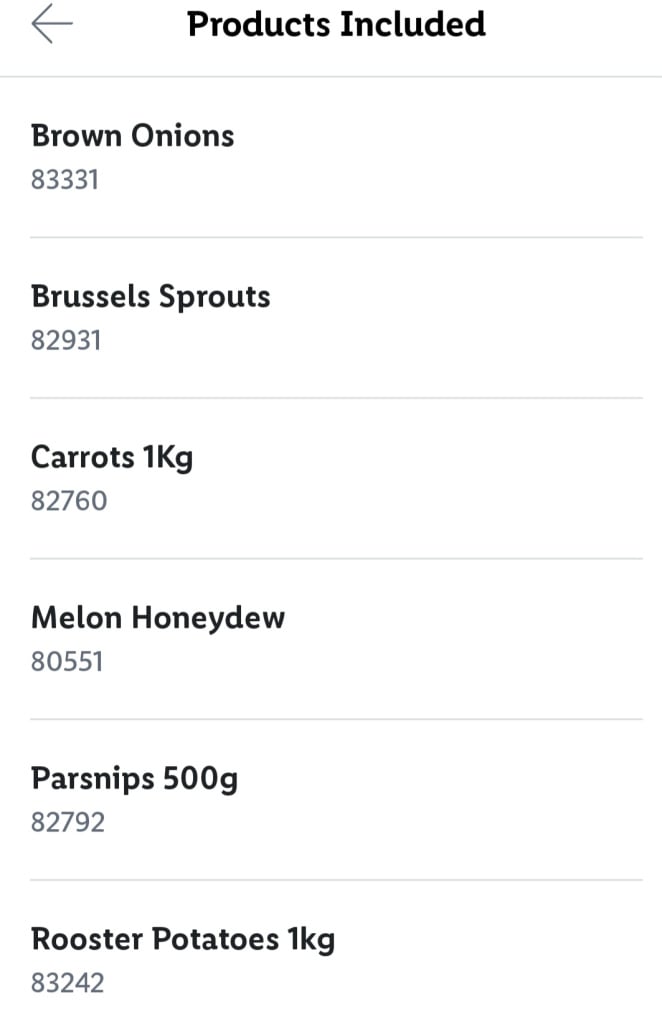Viewport: 662px width, 1024px height.
Task: Click the Brussels Sprouts label
Action: tap(150, 296)
